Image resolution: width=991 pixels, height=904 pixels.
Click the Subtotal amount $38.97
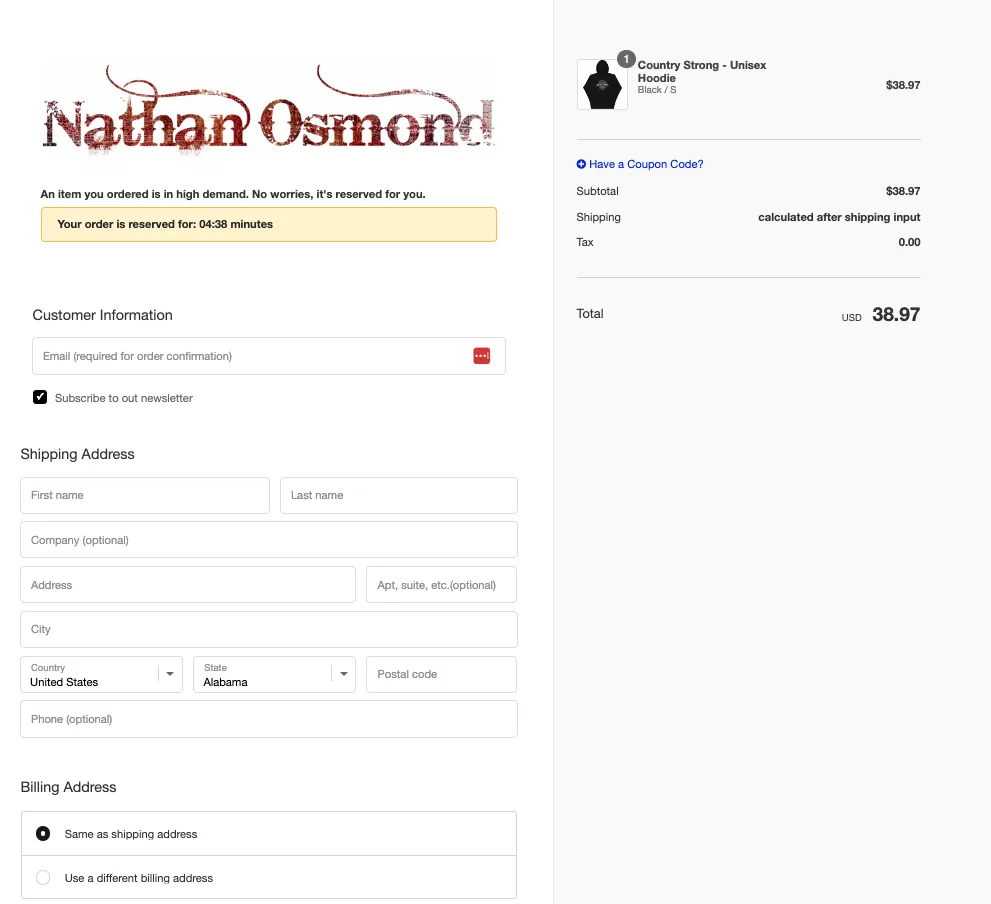903,191
